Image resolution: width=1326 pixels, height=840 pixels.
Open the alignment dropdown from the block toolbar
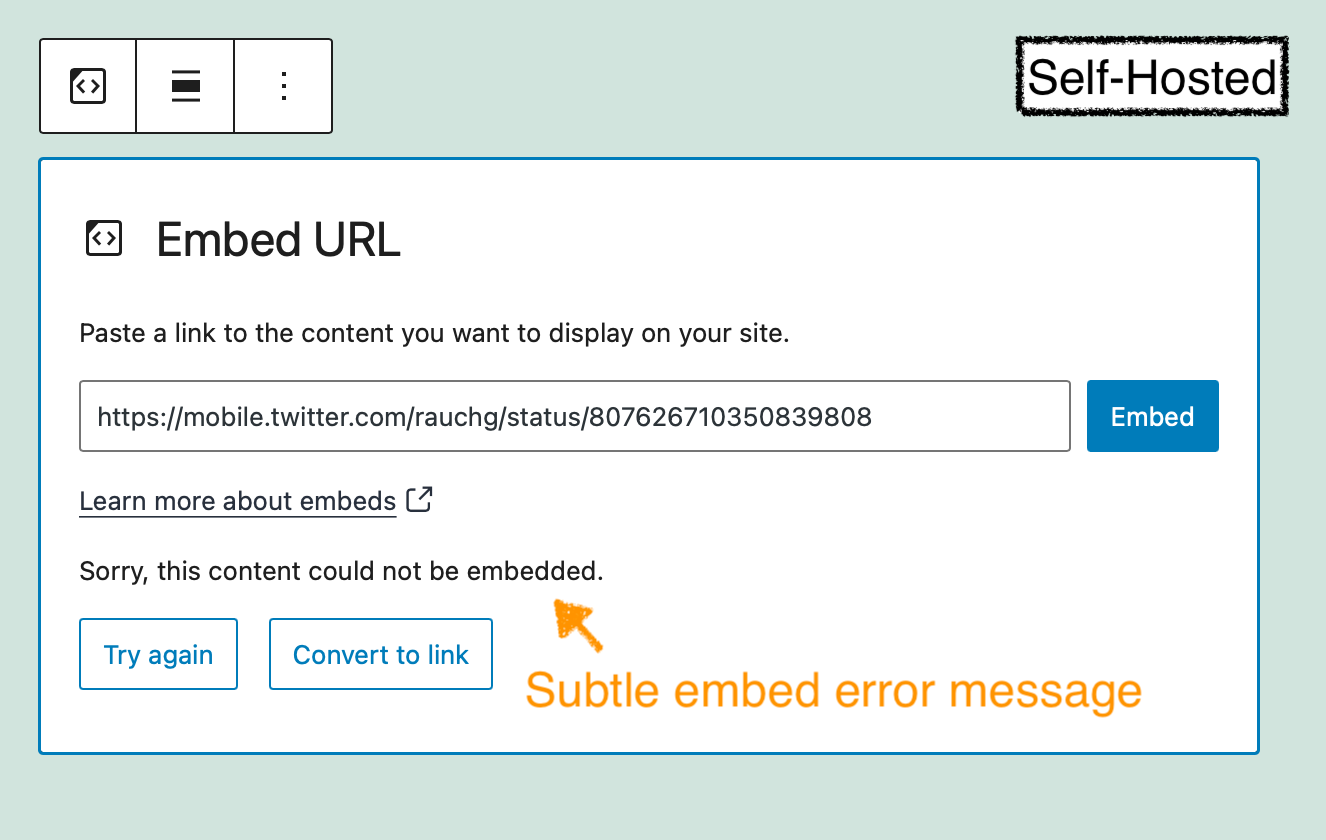tap(185, 86)
